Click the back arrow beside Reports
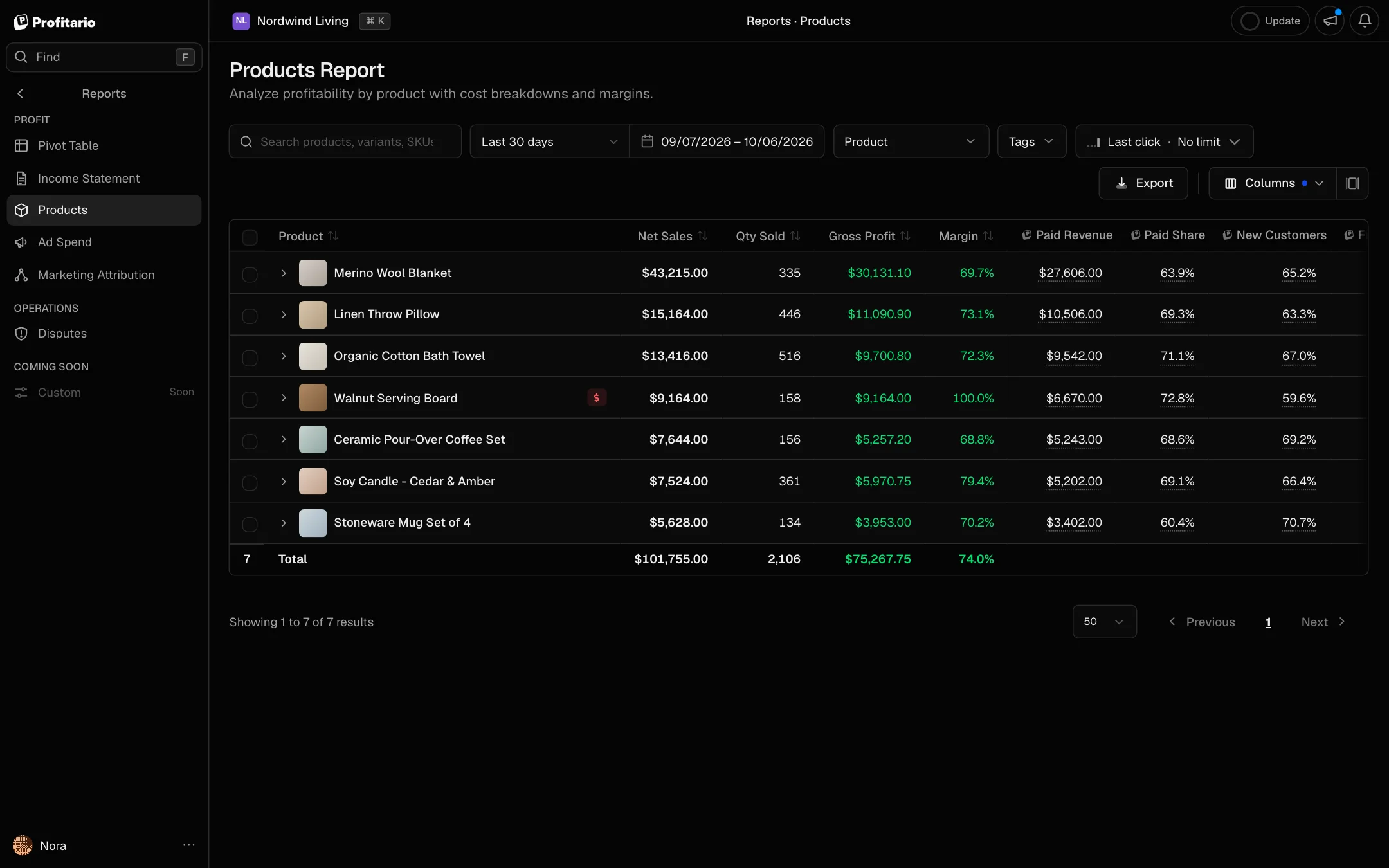 20,93
